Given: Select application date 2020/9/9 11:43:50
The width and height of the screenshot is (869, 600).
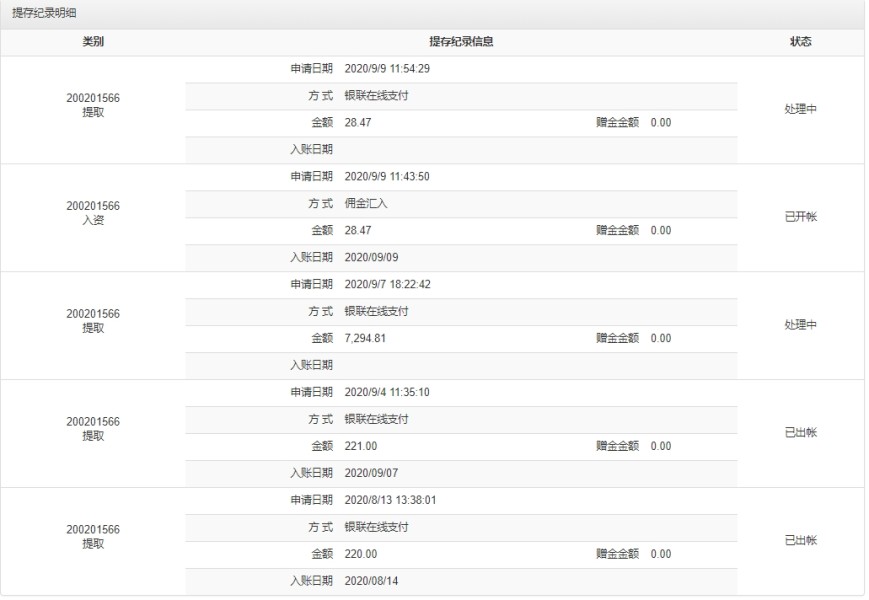Looking at the screenshot, I should pos(387,177).
